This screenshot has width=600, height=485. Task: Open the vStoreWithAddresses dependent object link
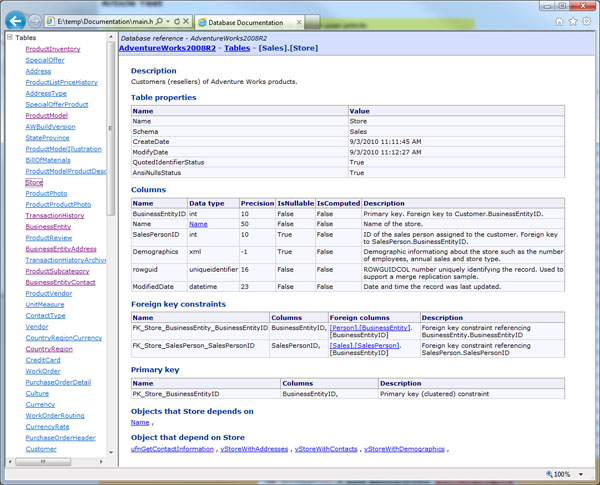(x=254, y=449)
